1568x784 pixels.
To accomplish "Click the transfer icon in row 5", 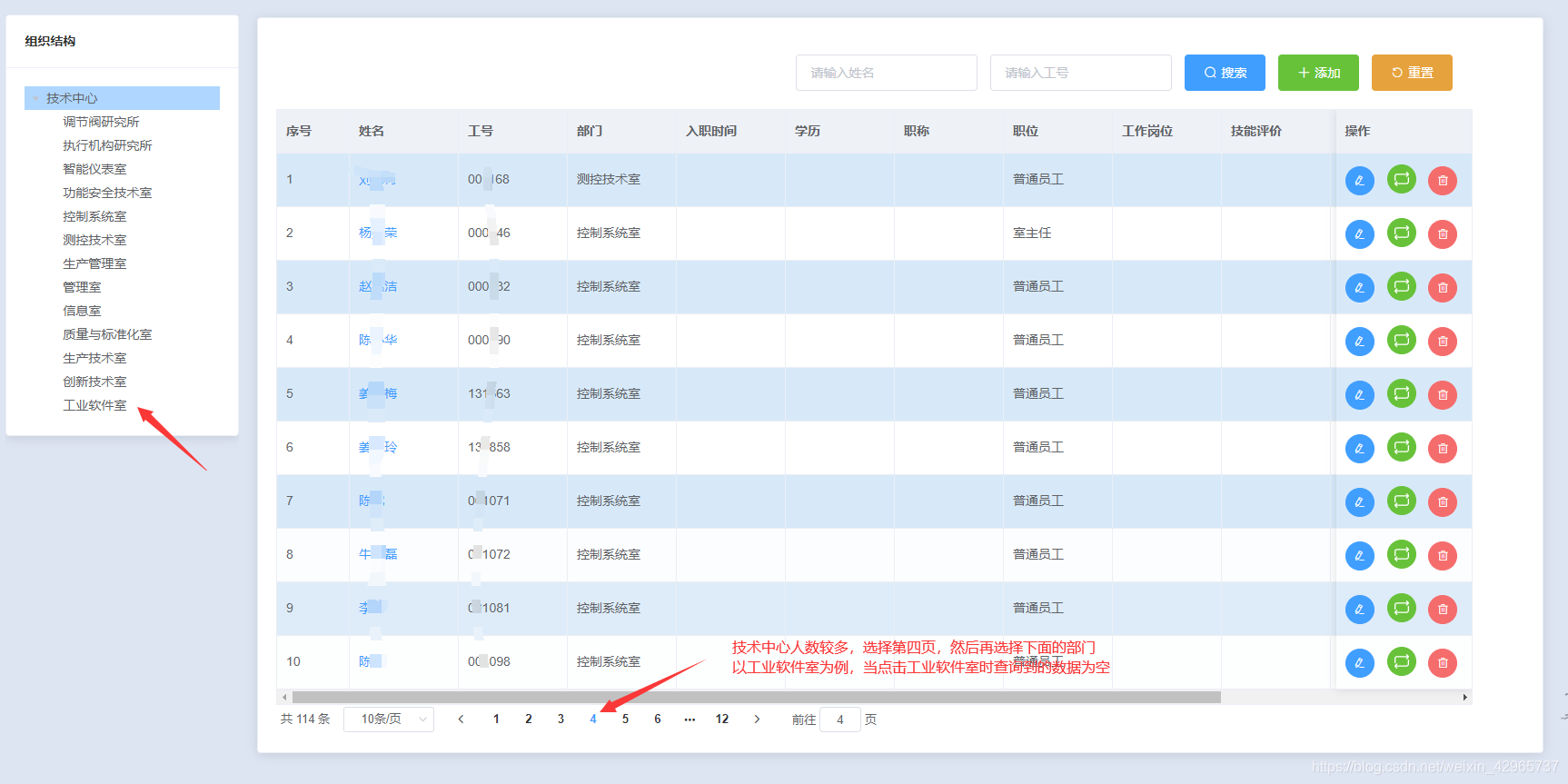I will pyautogui.click(x=1402, y=393).
